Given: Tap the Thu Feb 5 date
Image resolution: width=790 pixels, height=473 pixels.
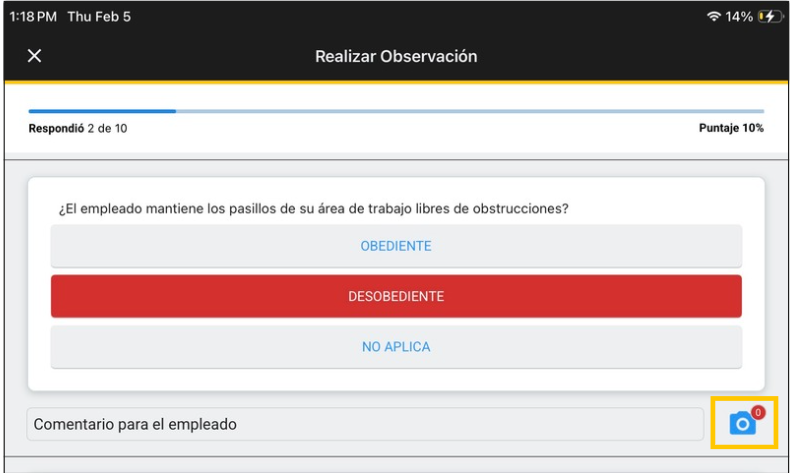Looking at the screenshot, I should (99, 17).
